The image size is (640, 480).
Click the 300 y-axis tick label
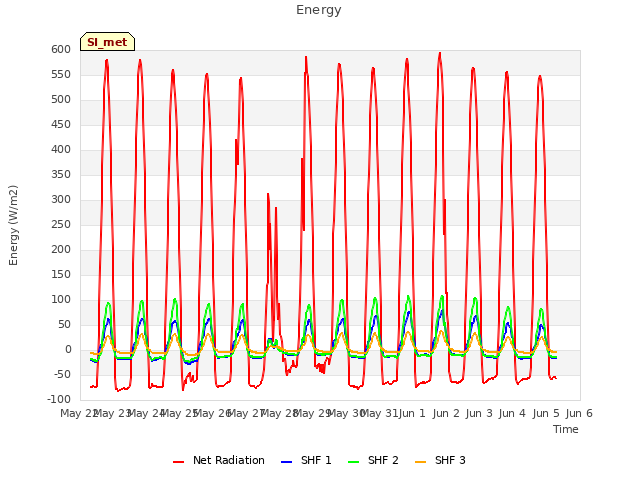[x=61, y=200]
